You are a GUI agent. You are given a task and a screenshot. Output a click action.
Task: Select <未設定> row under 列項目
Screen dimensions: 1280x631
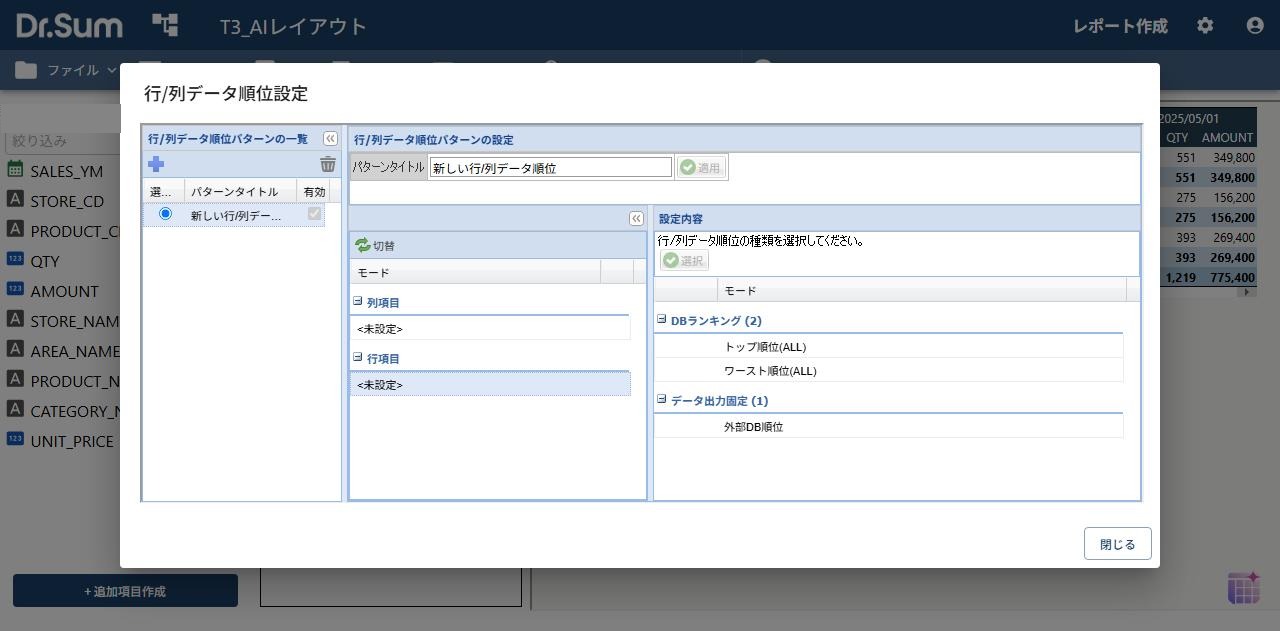pos(490,329)
